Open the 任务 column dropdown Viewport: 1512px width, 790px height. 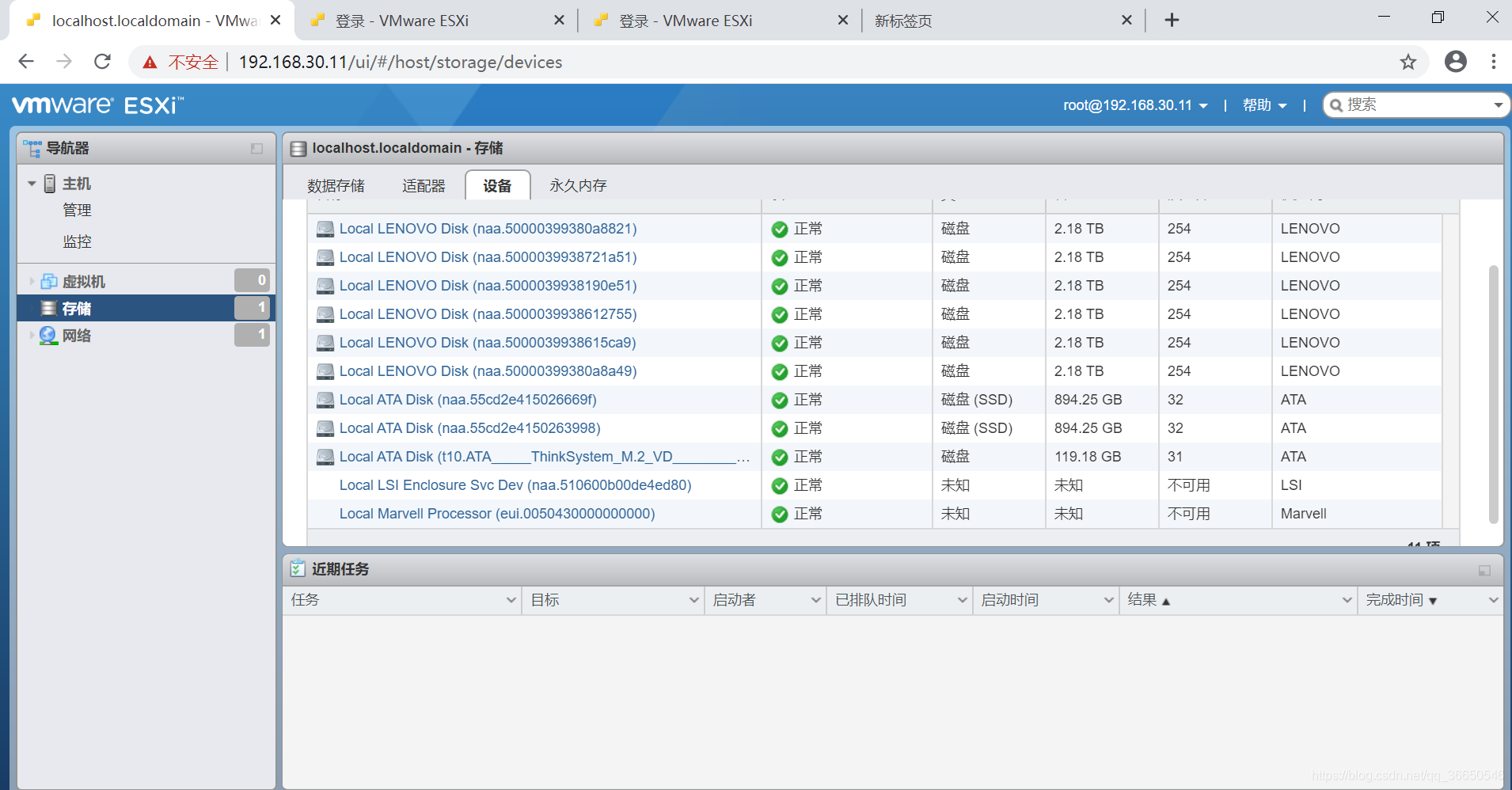point(511,601)
